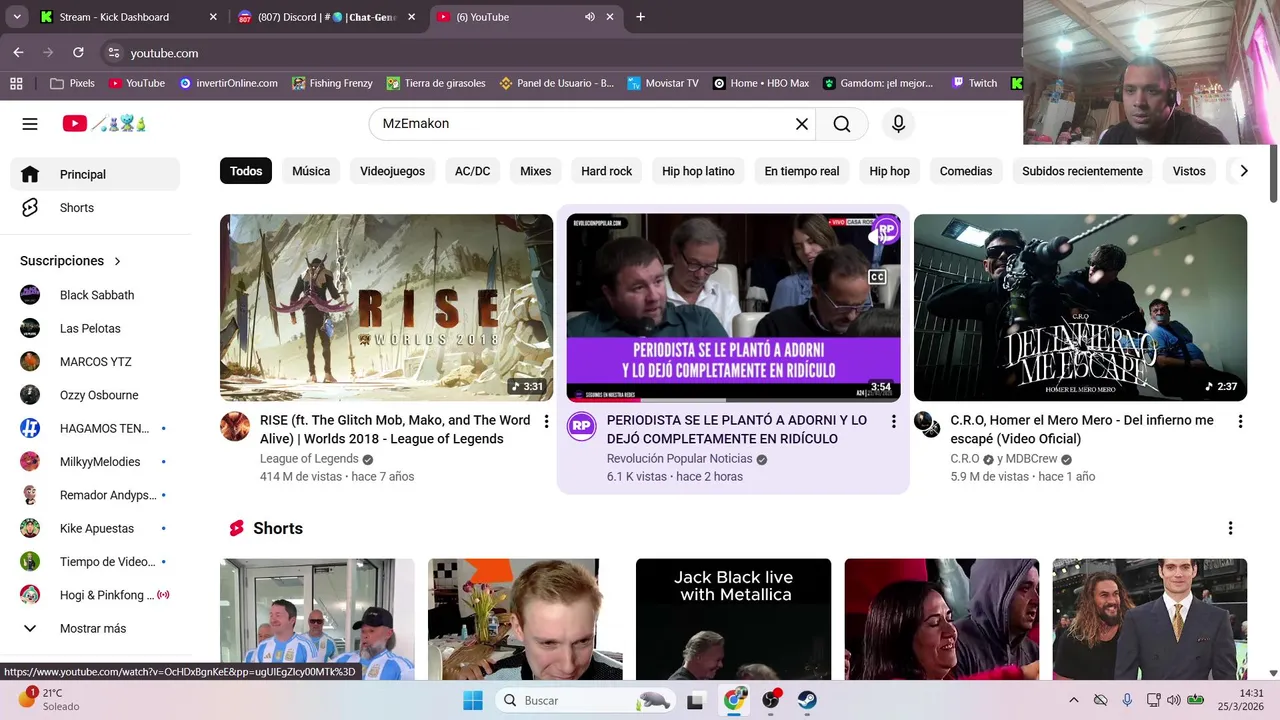Click the Revolución Popular RP avatar
This screenshot has width=1280, height=720.
(582, 427)
